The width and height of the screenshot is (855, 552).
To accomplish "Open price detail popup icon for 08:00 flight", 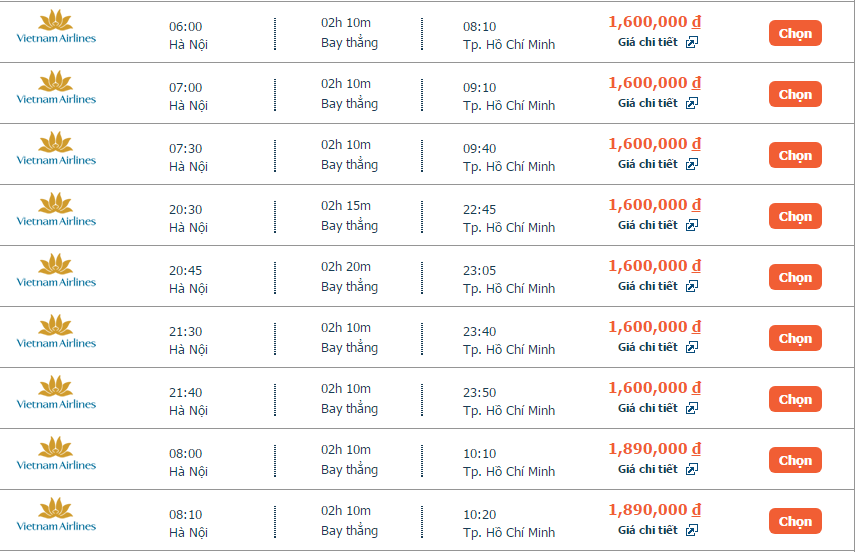I will (692, 469).
